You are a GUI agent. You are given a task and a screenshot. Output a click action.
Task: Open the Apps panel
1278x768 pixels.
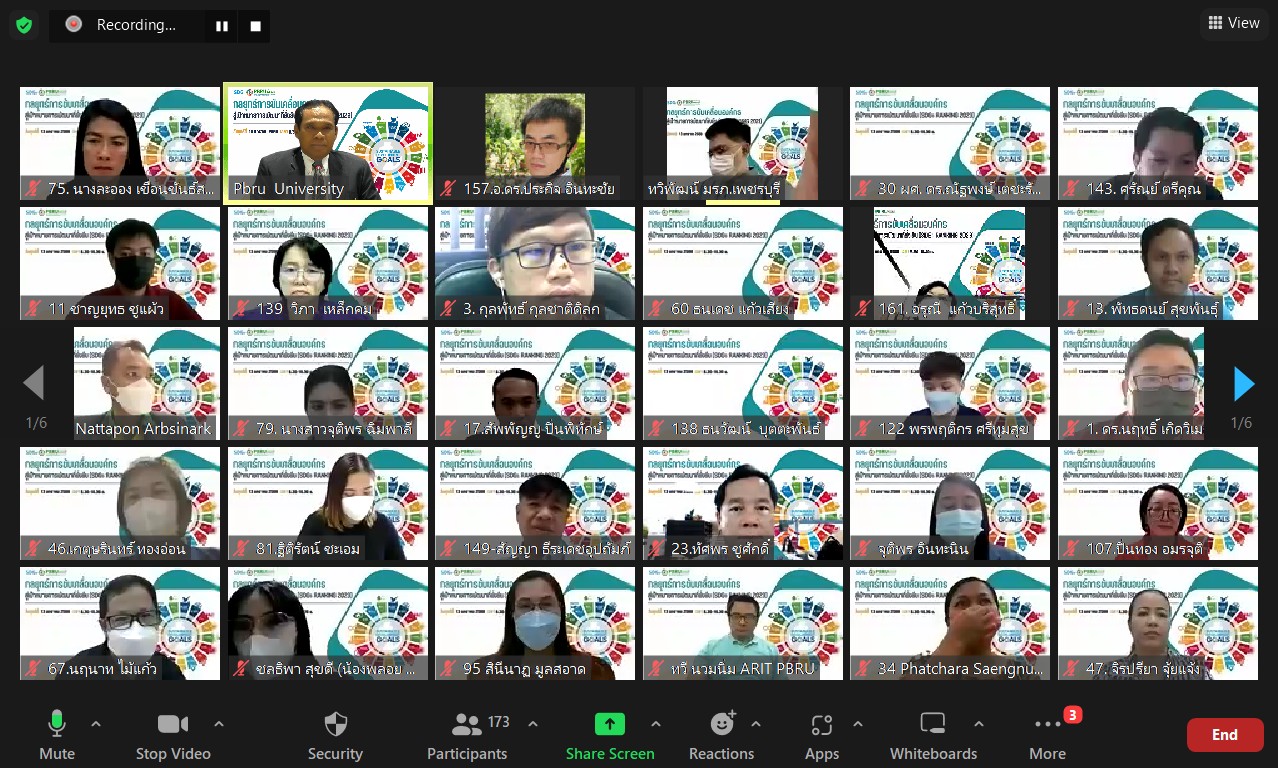click(x=821, y=734)
